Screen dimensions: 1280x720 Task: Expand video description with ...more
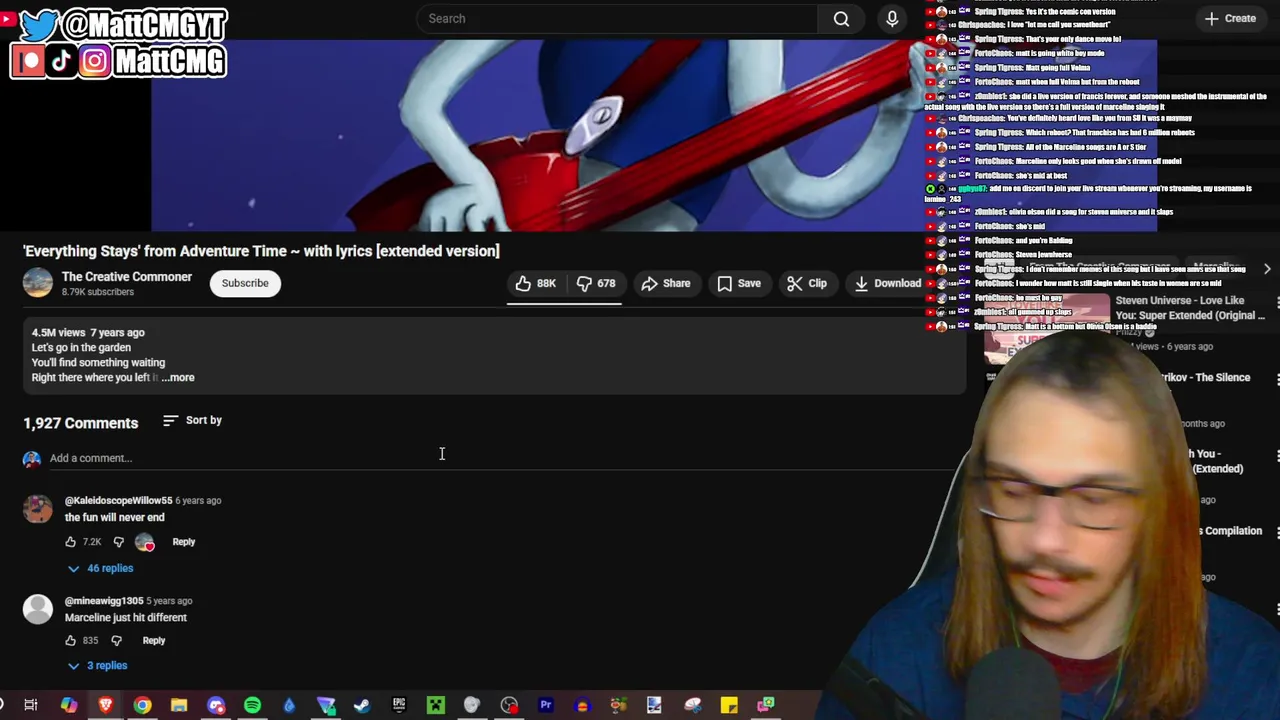pyautogui.click(x=178, y=377)
